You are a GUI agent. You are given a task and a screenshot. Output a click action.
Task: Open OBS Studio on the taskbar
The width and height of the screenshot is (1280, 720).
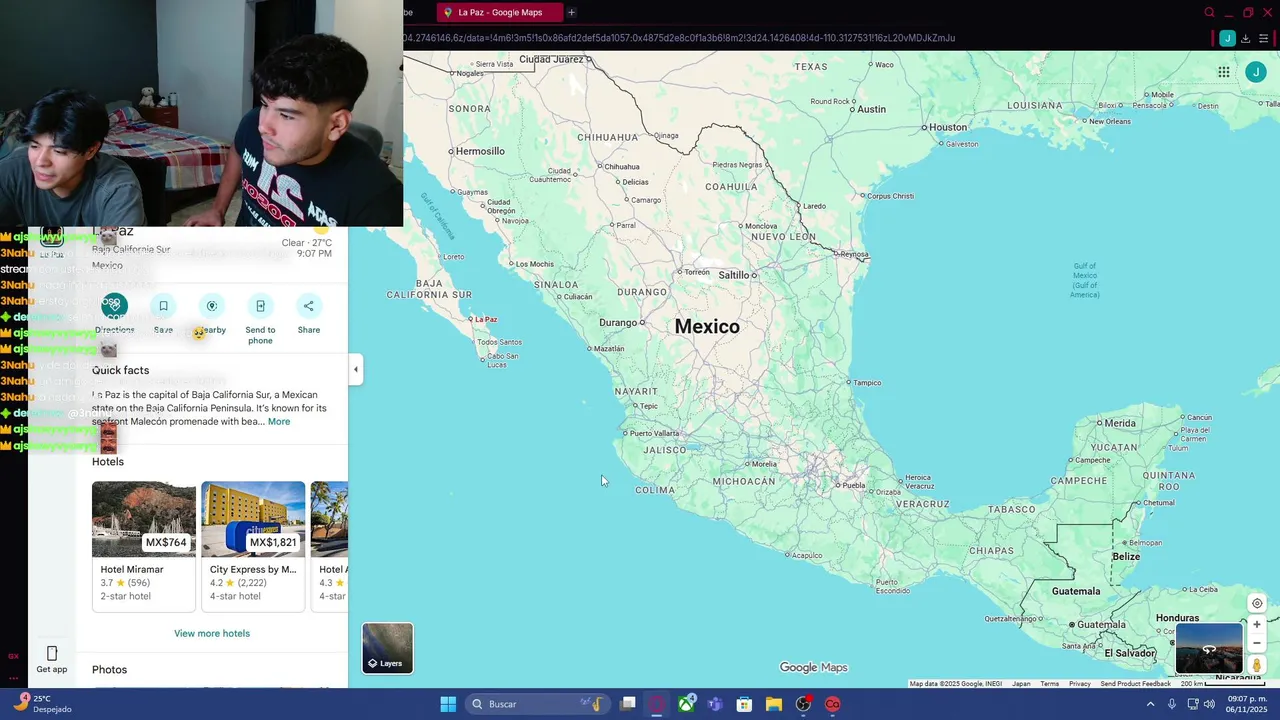(803, 704)
